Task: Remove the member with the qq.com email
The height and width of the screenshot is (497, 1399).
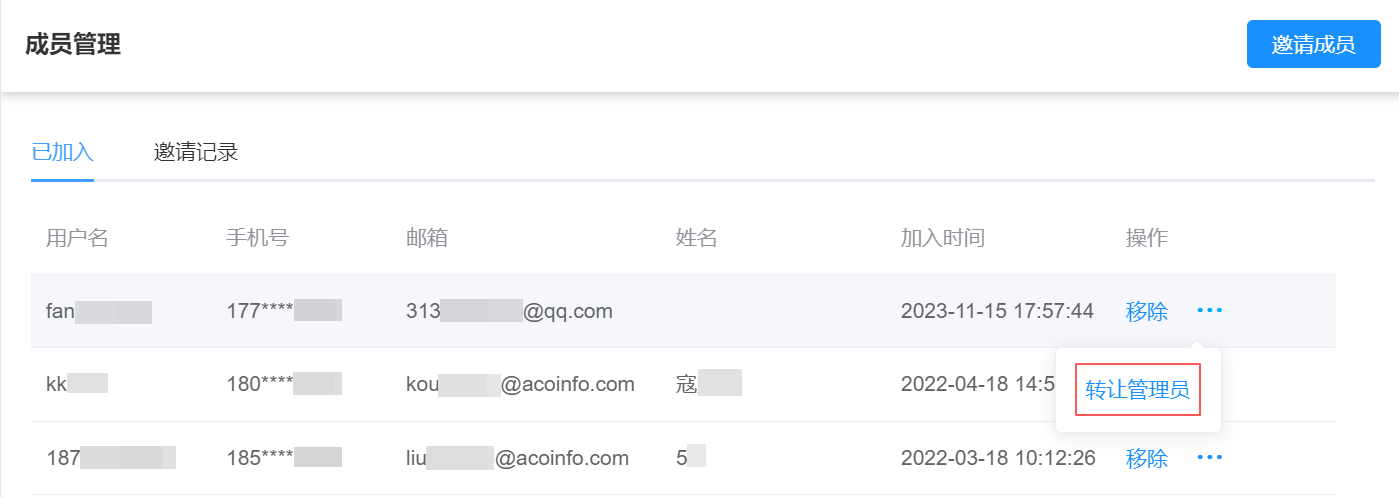Action: 1146,311
